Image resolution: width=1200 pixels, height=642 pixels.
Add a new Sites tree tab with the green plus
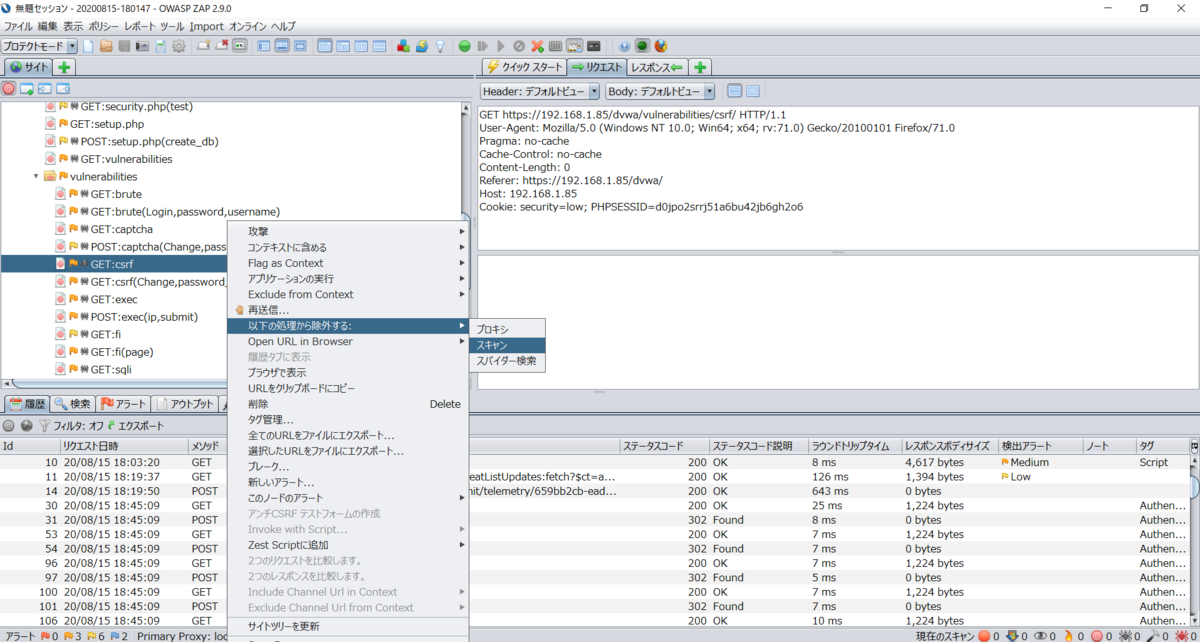pyautogui.click(x=64, y=67)
